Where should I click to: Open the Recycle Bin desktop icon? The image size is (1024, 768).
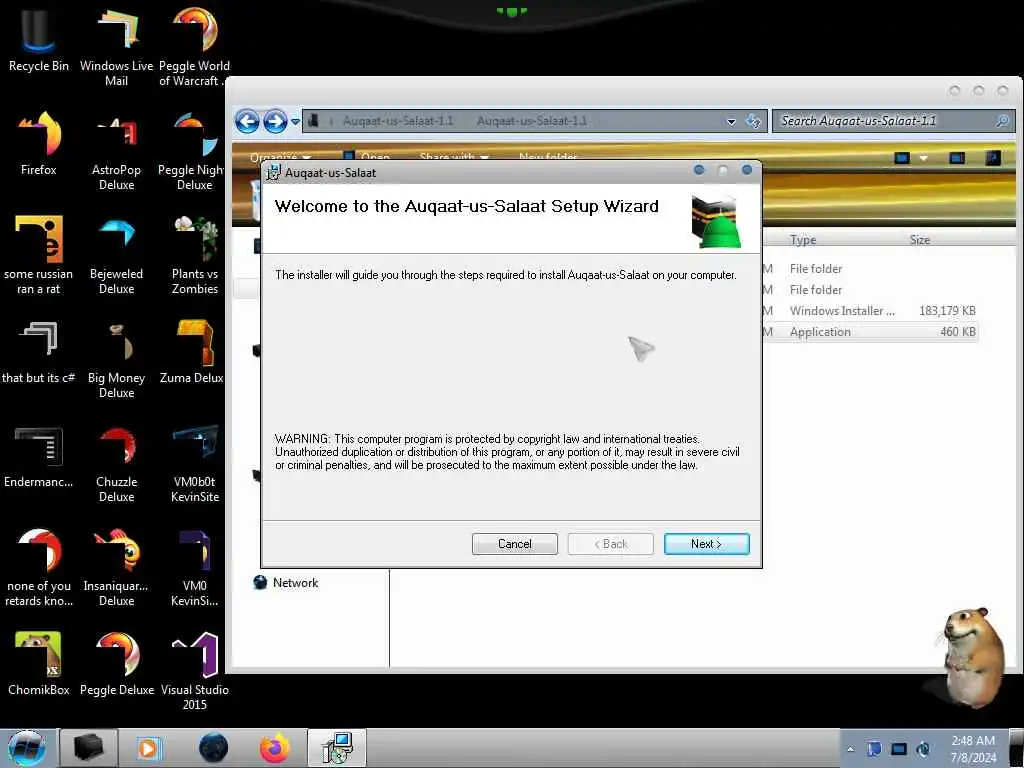[x=39, y=39]
